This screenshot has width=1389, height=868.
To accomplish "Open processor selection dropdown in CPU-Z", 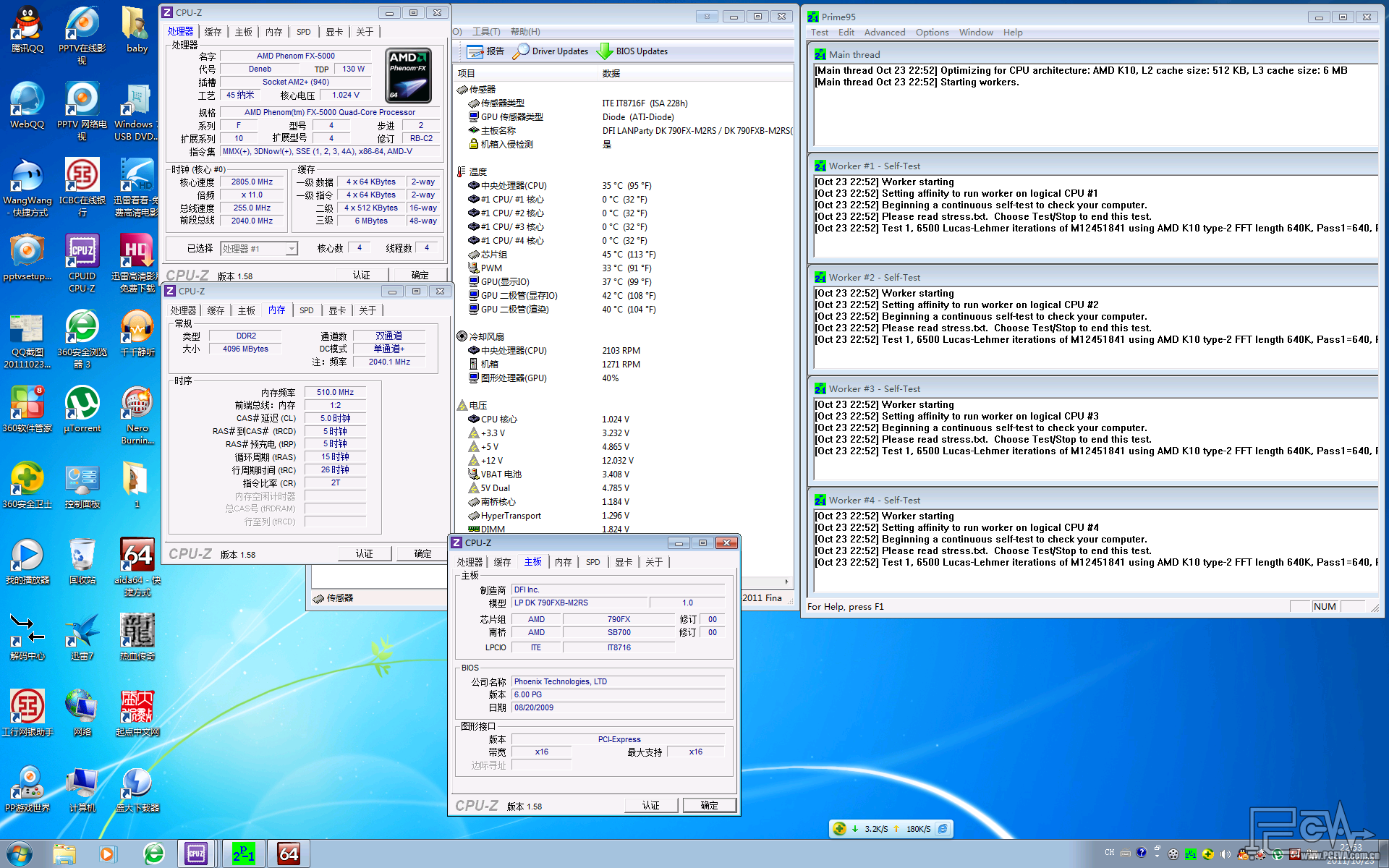I will pos(292,249).
